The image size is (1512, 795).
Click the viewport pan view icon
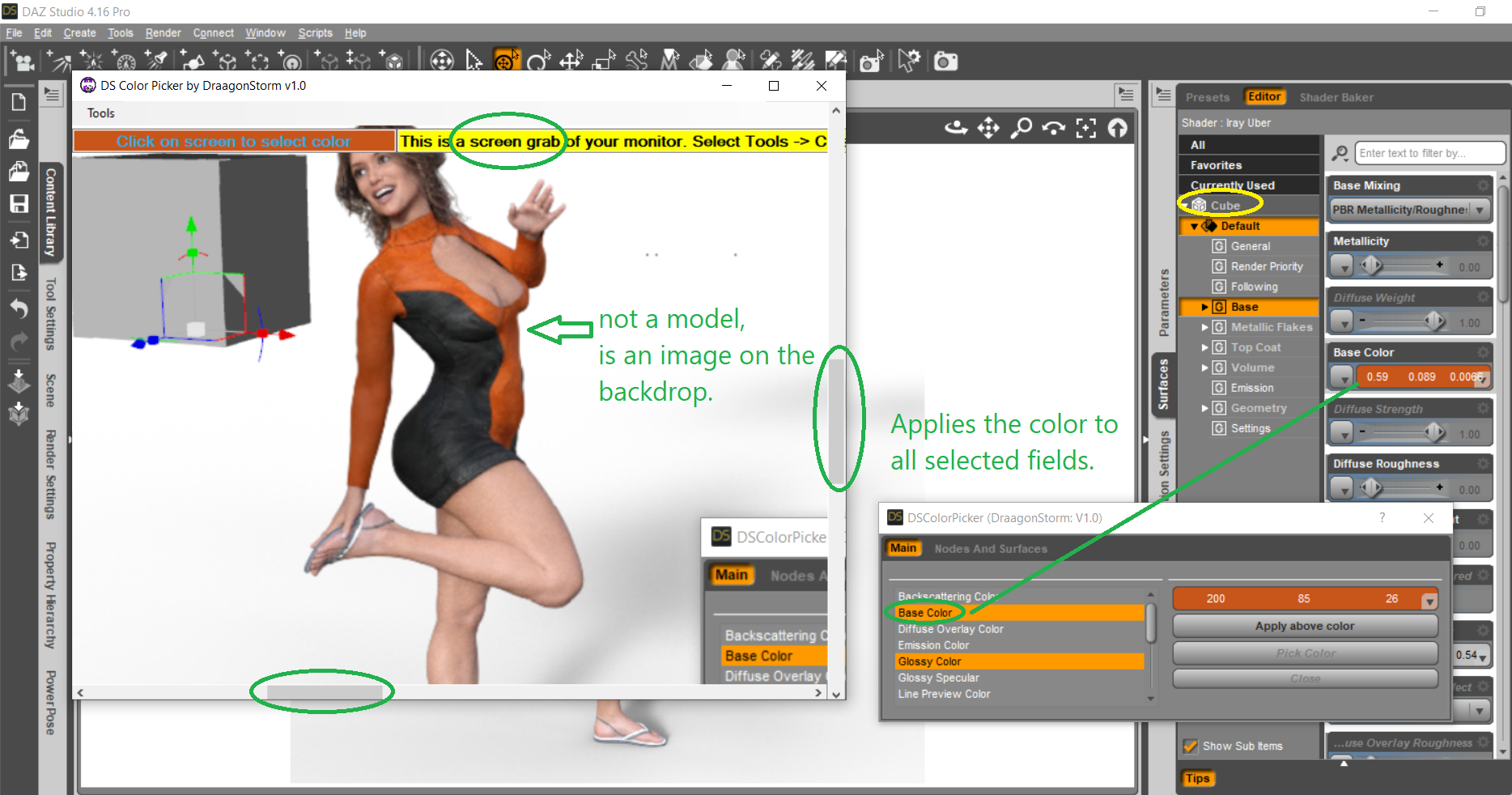click(x=988, y=128)
